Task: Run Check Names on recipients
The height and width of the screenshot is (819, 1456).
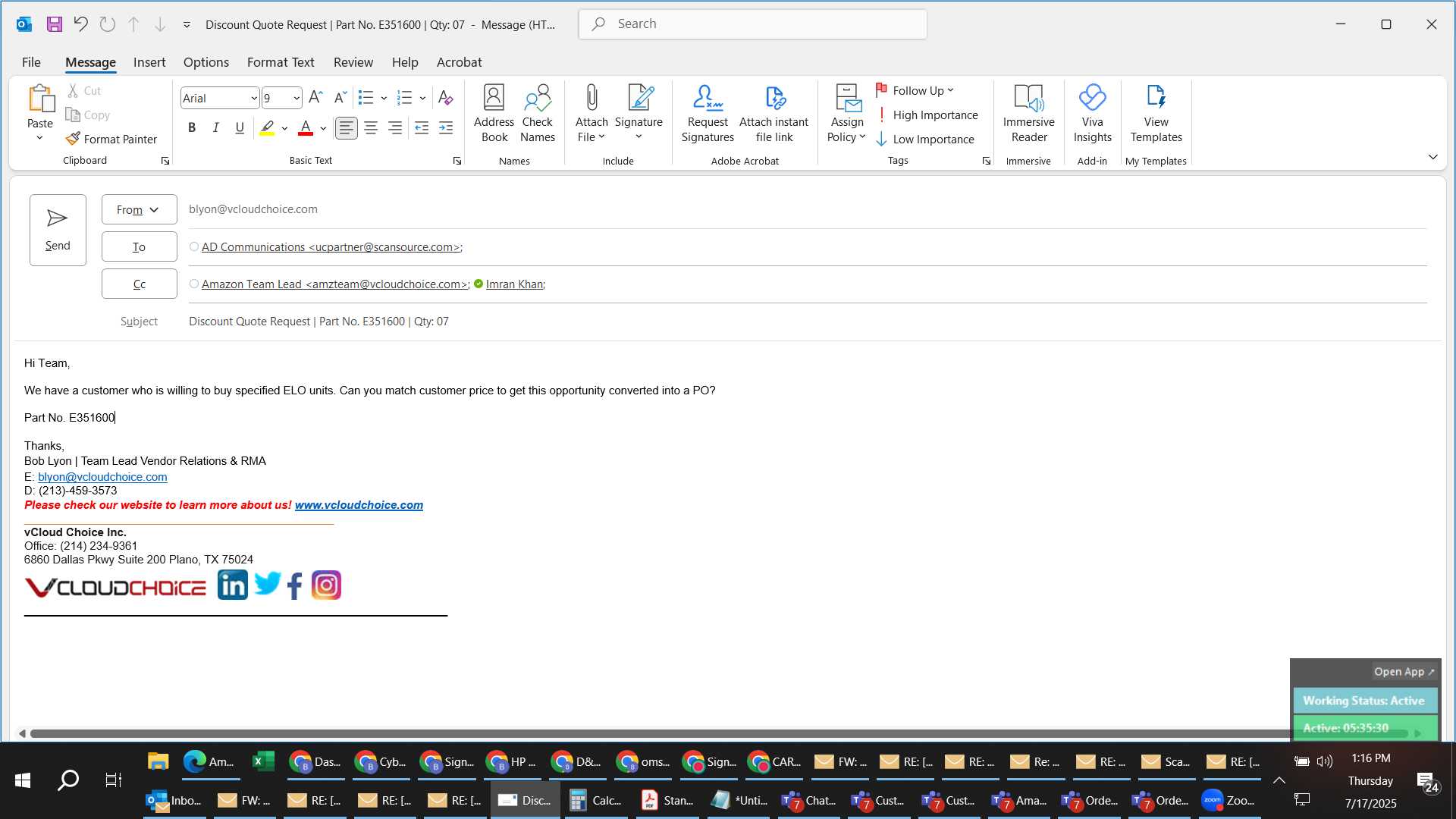Action: click(538, 114)
